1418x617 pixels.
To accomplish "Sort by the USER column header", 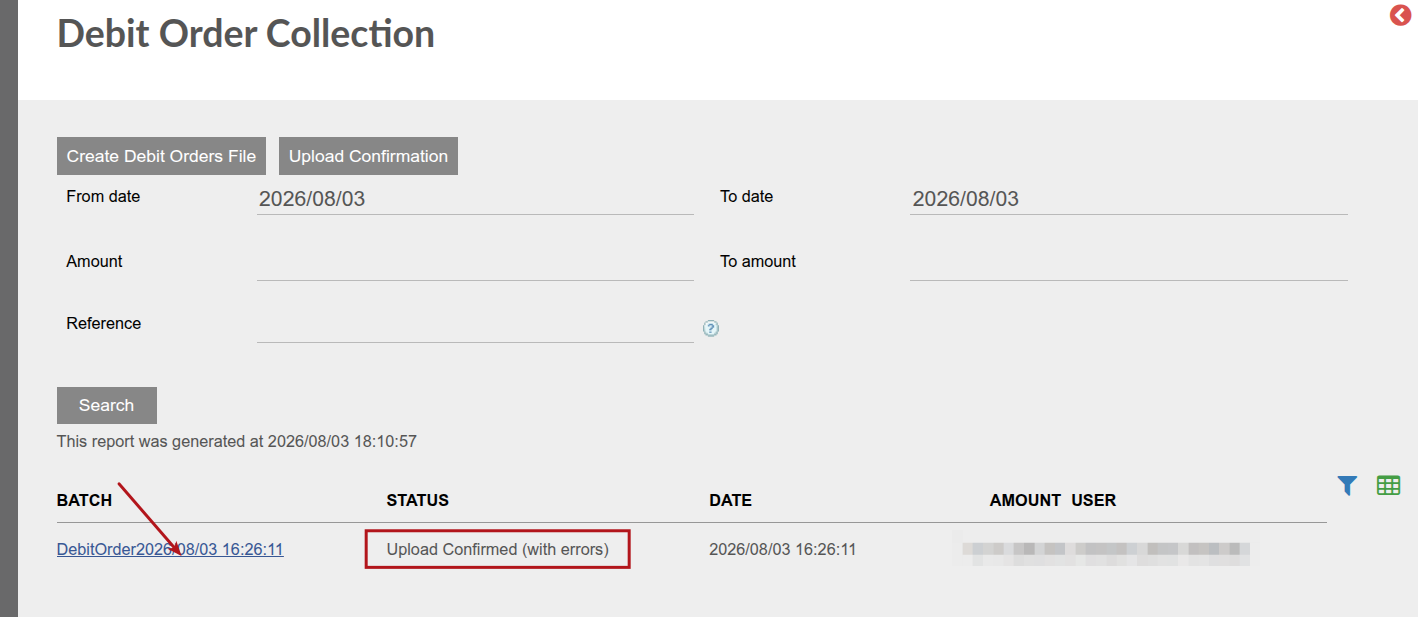I will 1094,500.
